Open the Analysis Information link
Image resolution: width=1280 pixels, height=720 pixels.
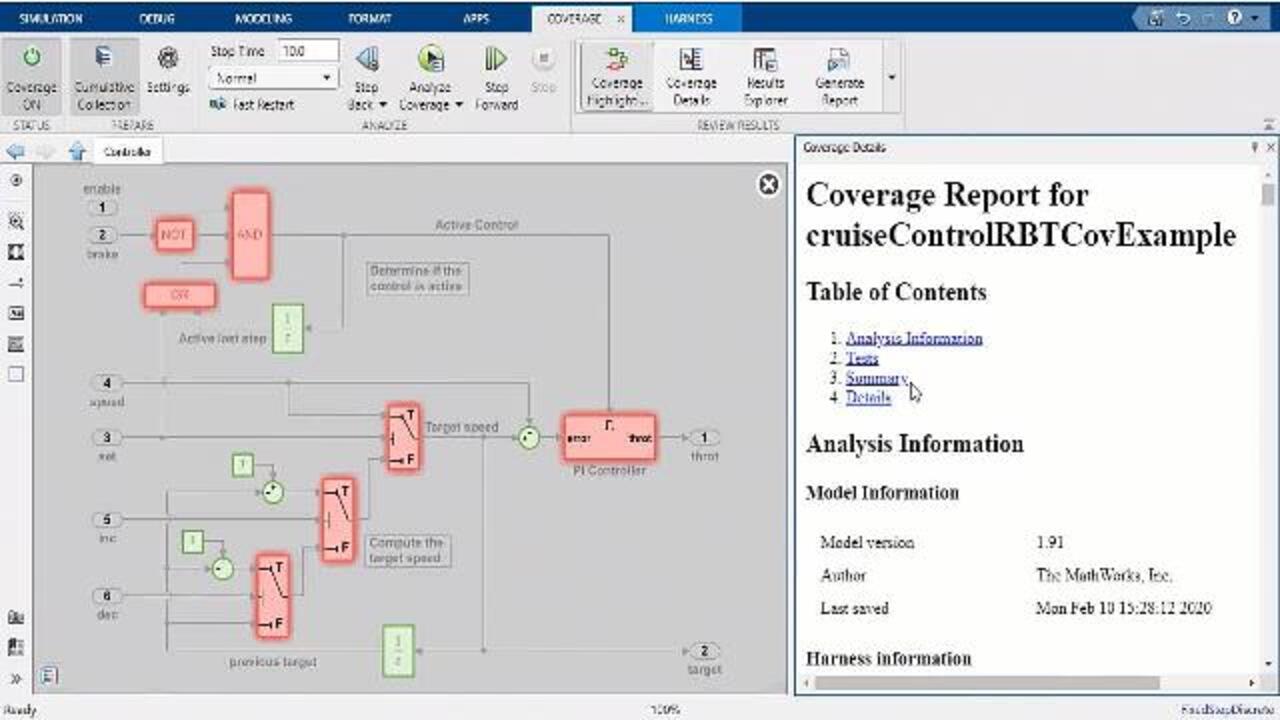click(914, 339)
